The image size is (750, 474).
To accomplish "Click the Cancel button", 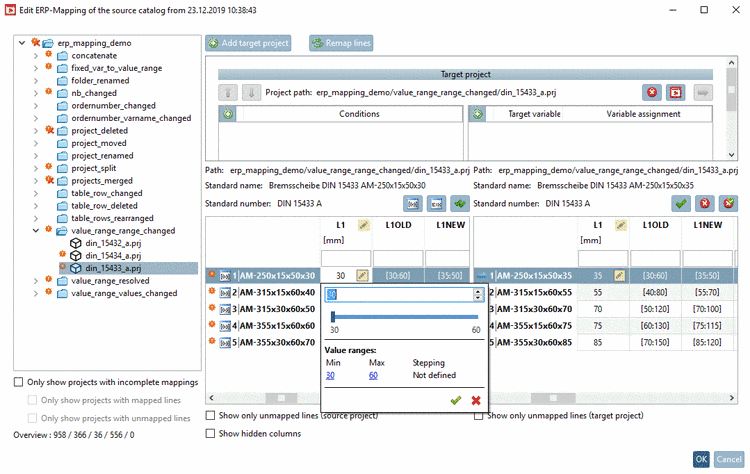I will coord(729,459).
